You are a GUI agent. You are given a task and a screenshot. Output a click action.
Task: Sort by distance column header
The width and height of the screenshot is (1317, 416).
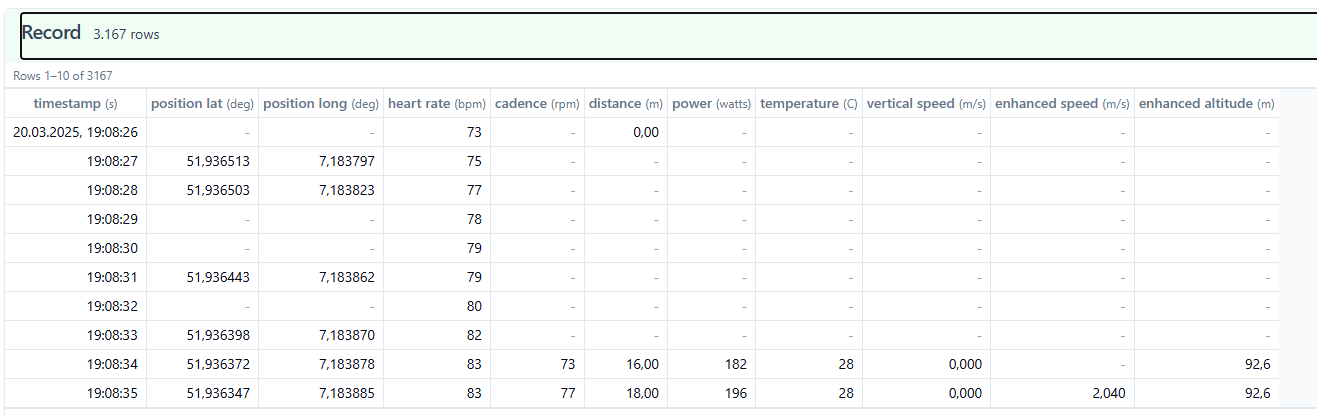(x=626, y=104)
